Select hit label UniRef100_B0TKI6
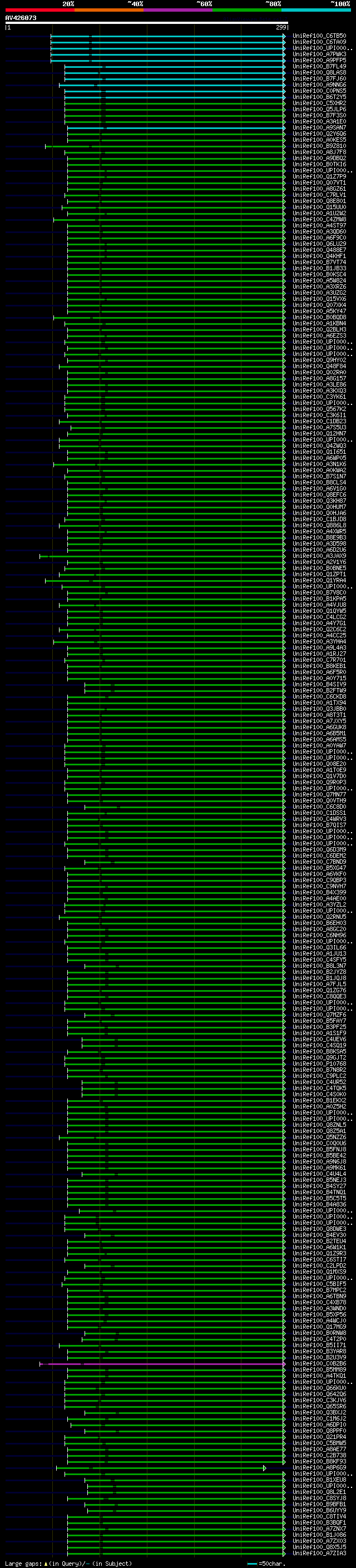356x1568 pixels. pyautogui.click(x=319, y=164)
